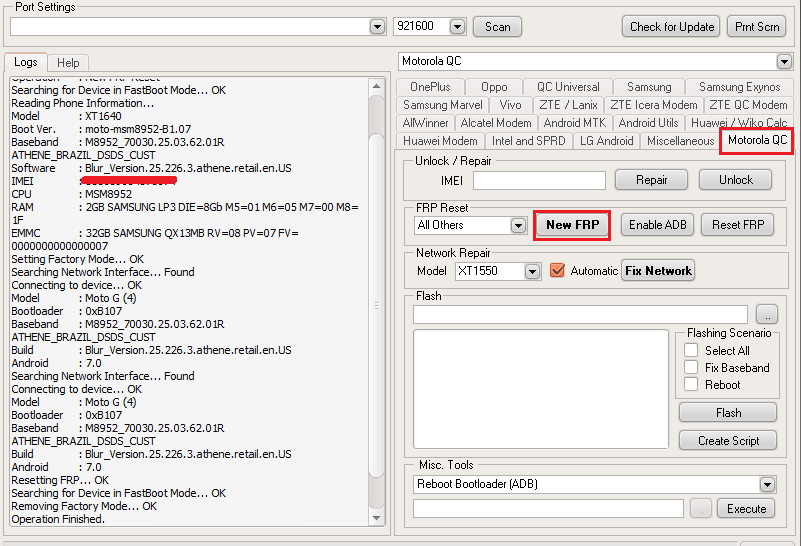Click the log scrollbar down arrow
Viewport: 801px width, 546px height.
click(376, 518)
